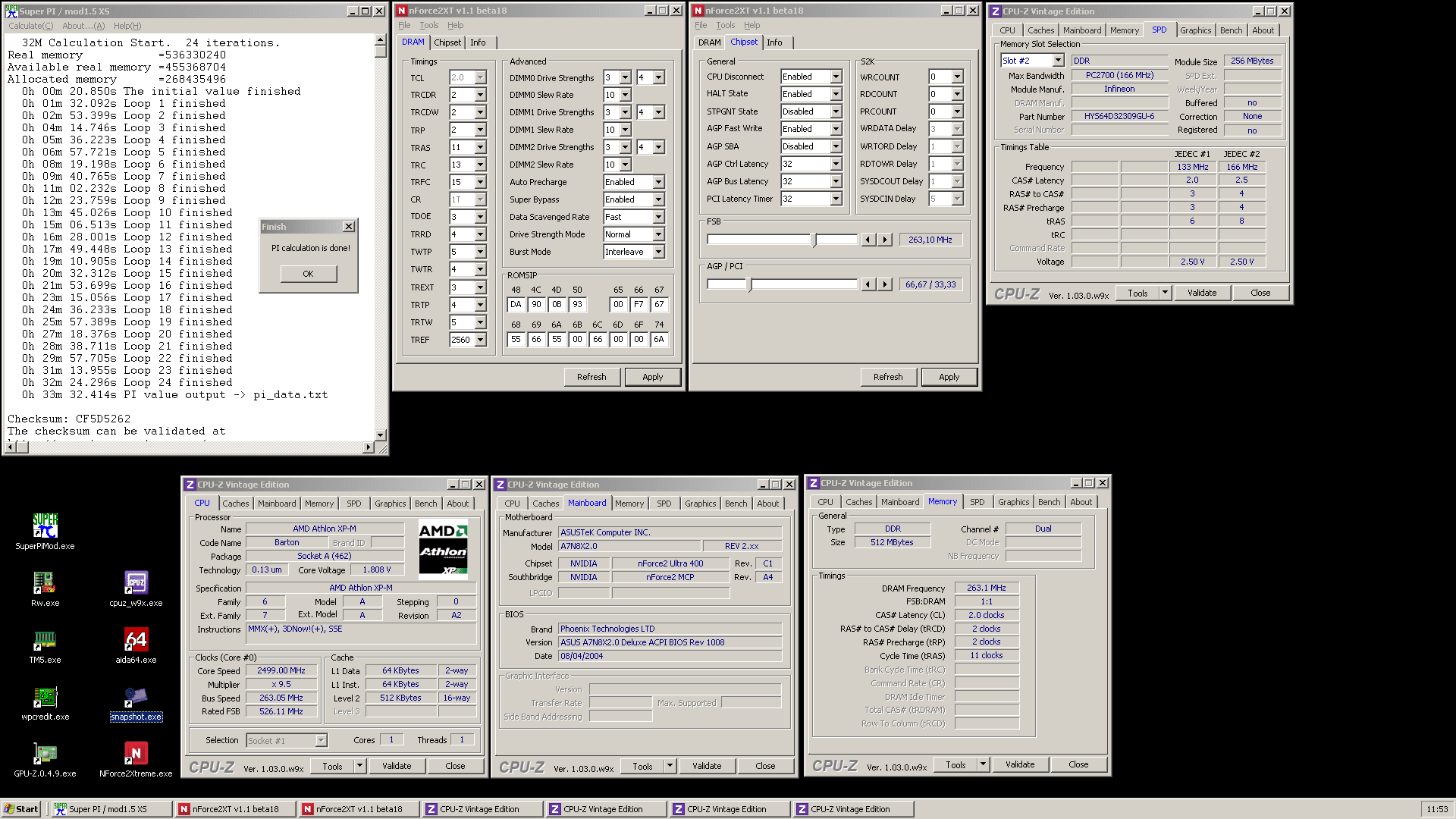The width and height of the screenshot is (1456, 819).
Task: Switch to last CPU-Z taskbar item
Action: (x=853, y=809)
